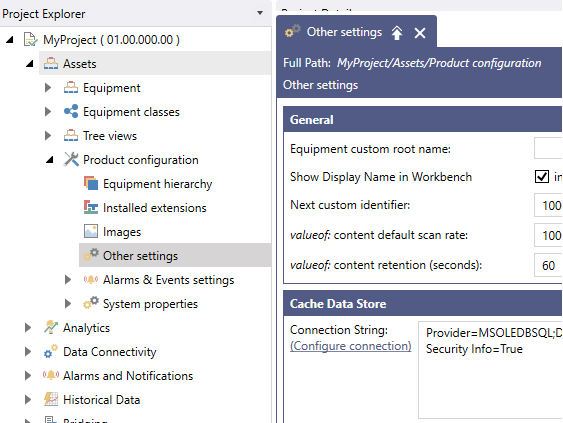Screen dimensions: 563x423
Task: Click the Equipment custom root name field
Action: [x=548, y=148]
